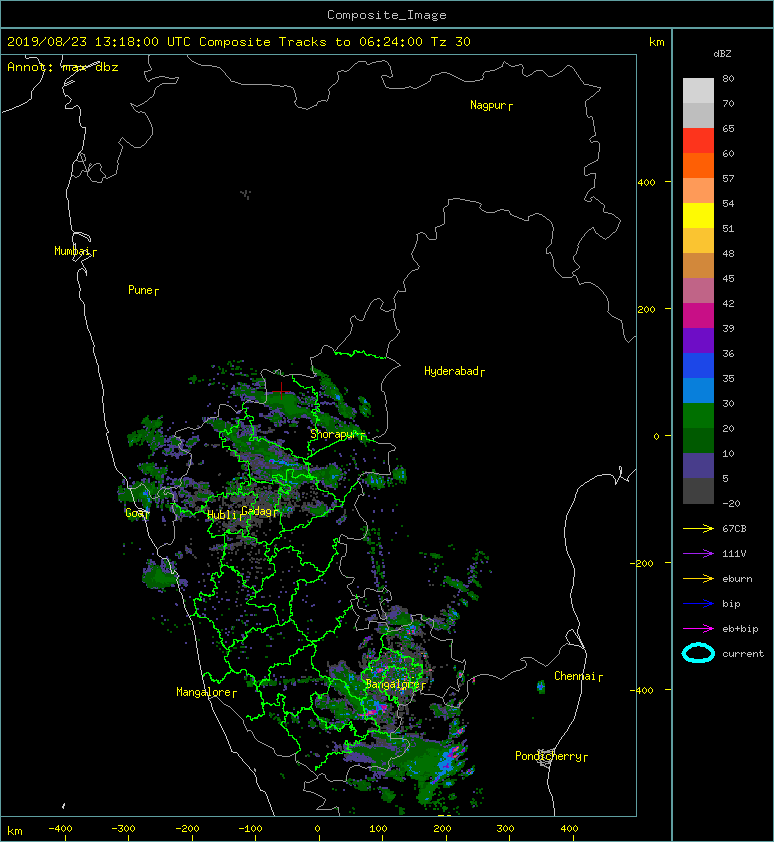
Task: Click the Pune city label
Action: click(x=140, y=290)
